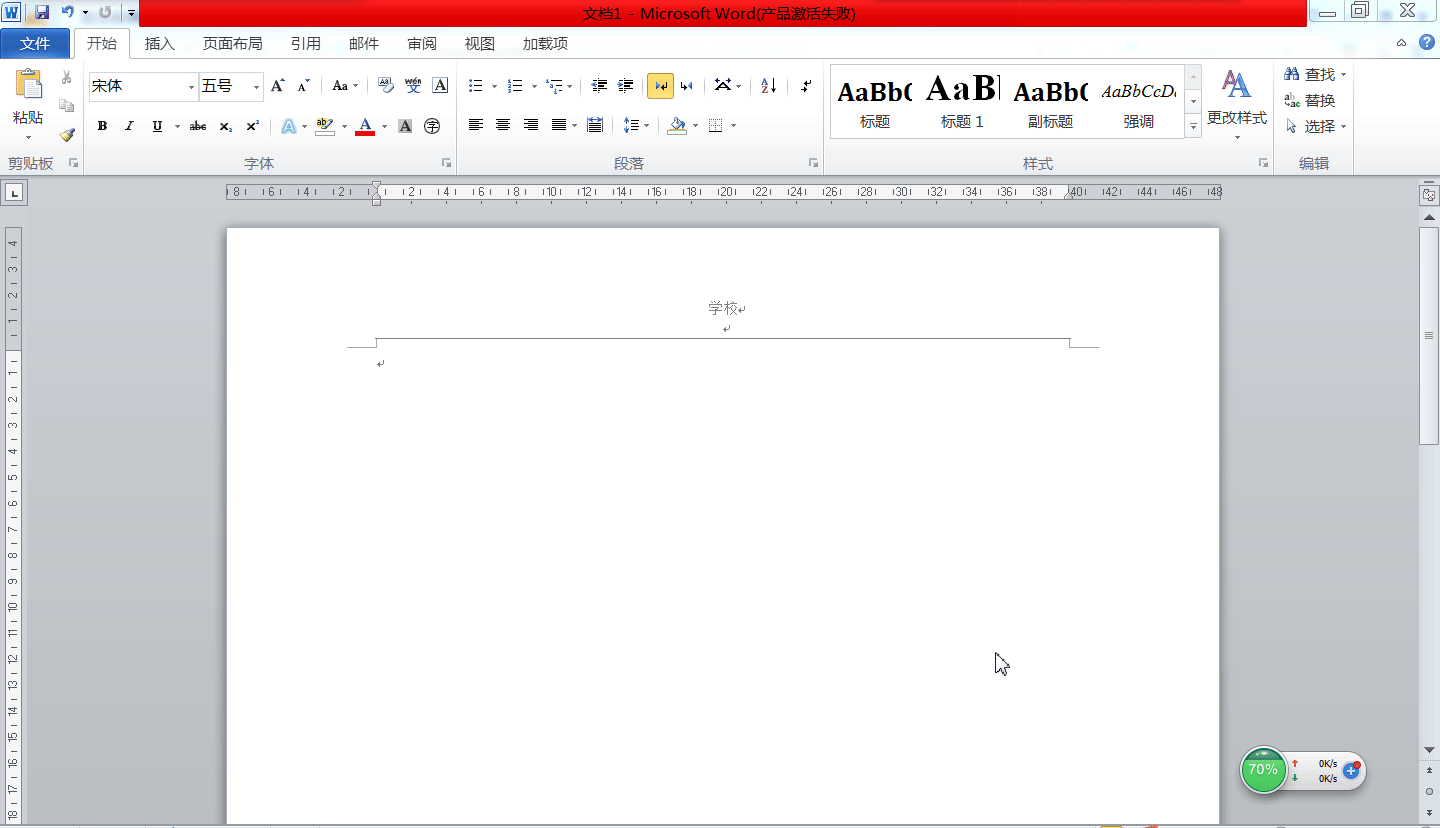
Task: Switch to the 审阅 (Review) tab
Action: tap(422, 43)
